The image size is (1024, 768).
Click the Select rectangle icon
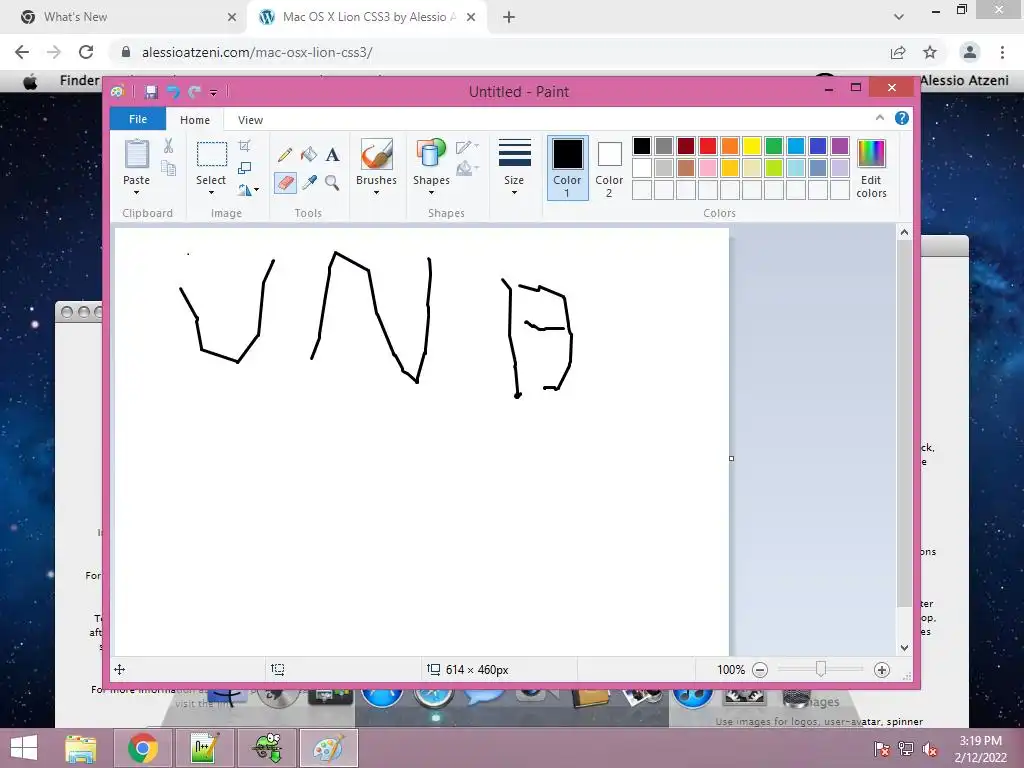pos(212,155)
